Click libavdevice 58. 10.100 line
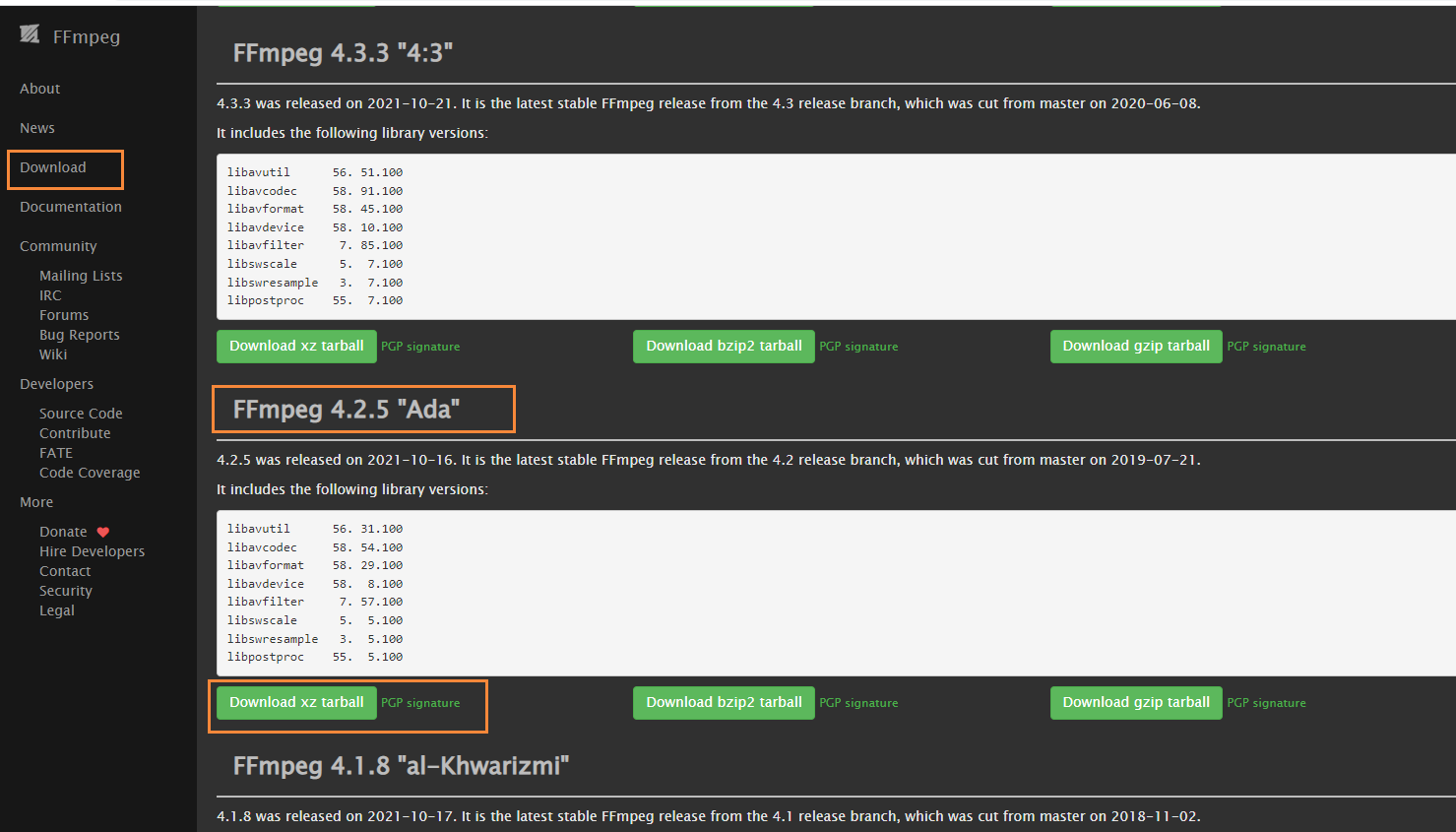The image size is (1456, 832). click(x=315, y=227)
